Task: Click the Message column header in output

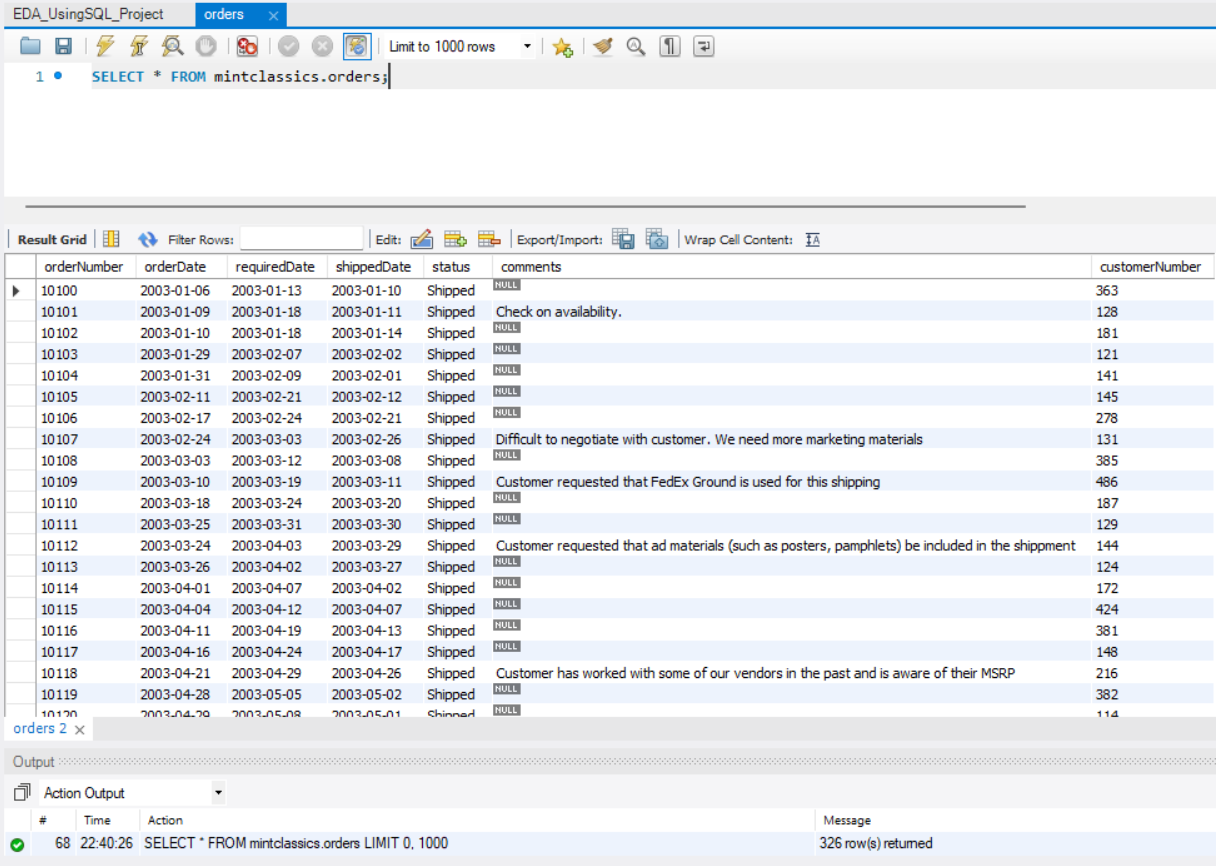Action: [847, 820]
